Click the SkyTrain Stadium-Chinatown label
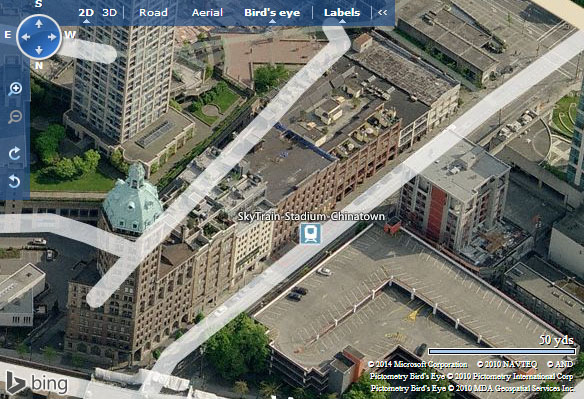This screenshot has width=584, height=399. tap(311, 216)
